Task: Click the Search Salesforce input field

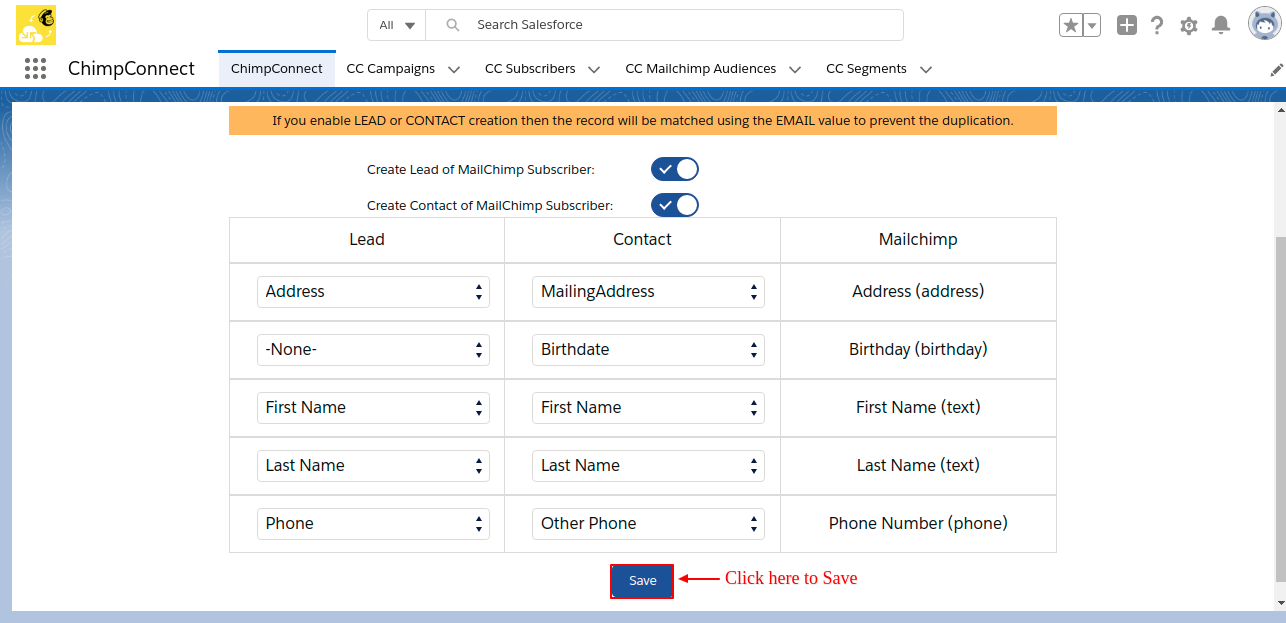Action: (680, 25)
